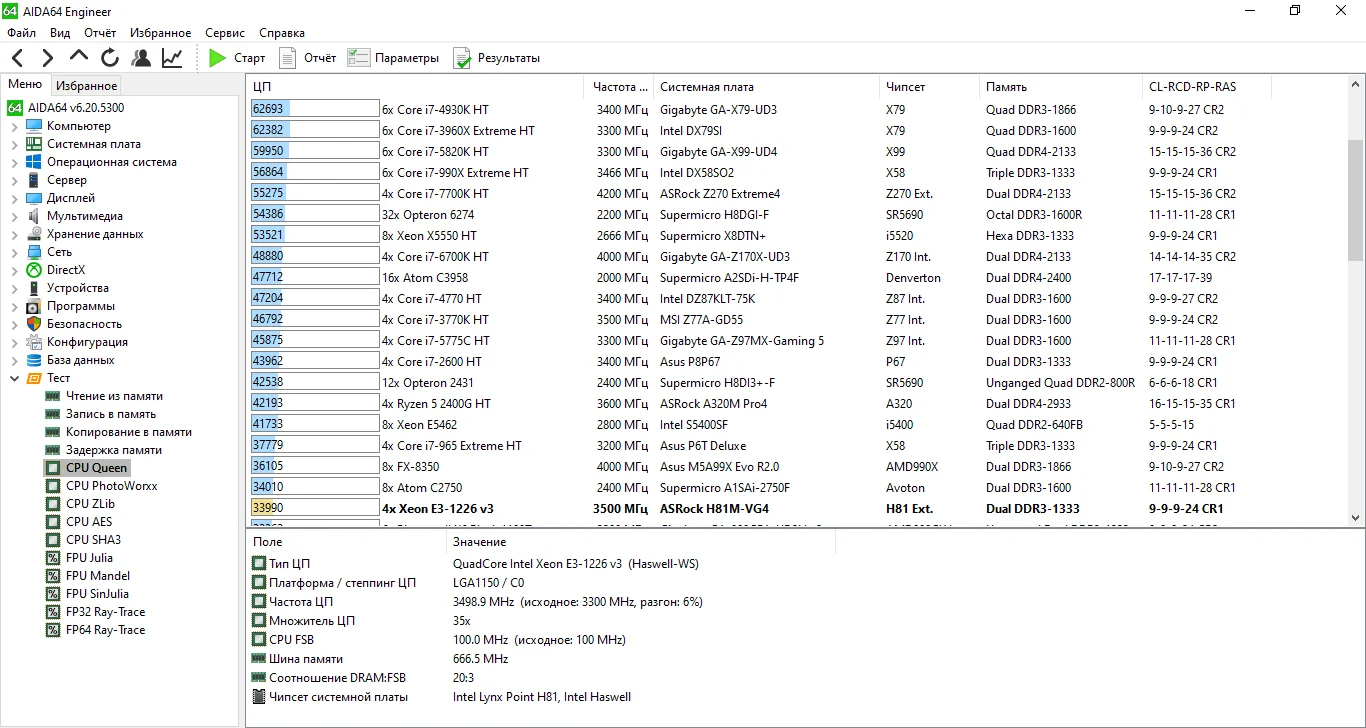Go up one level with the up arrow icon
This screenshot has height=728, width=1366.
coord(79,58)
